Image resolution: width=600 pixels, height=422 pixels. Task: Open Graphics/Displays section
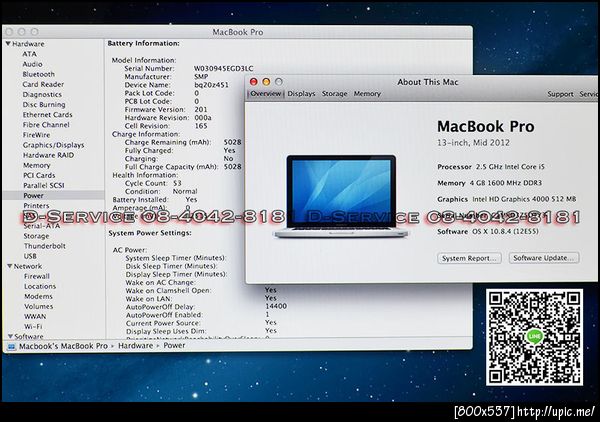tap(54, 145)
